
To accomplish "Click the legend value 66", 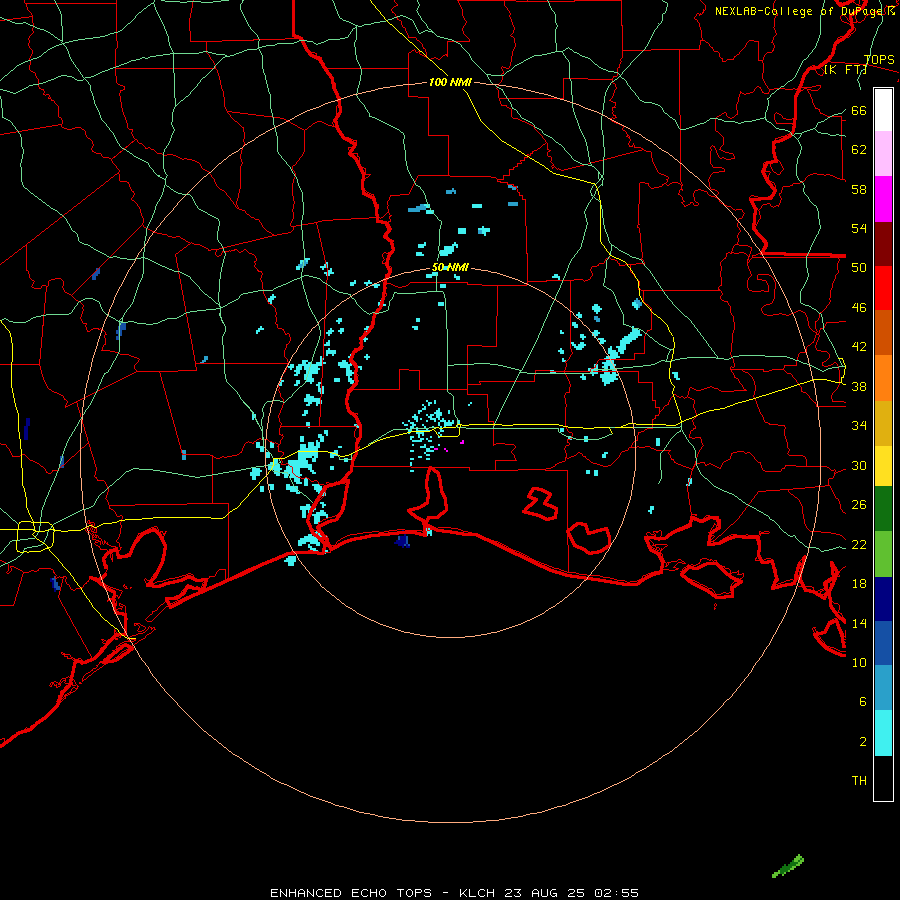I will coord(859,110).
